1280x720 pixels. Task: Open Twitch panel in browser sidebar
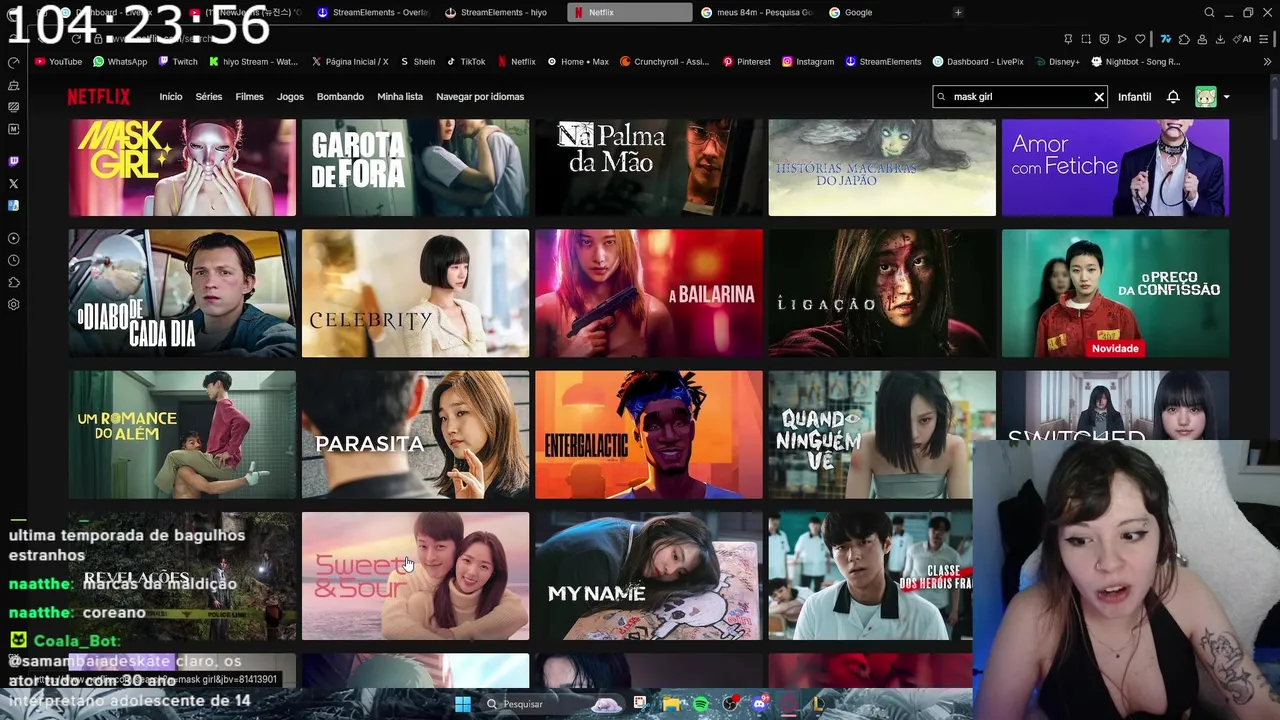pos(13,161)
